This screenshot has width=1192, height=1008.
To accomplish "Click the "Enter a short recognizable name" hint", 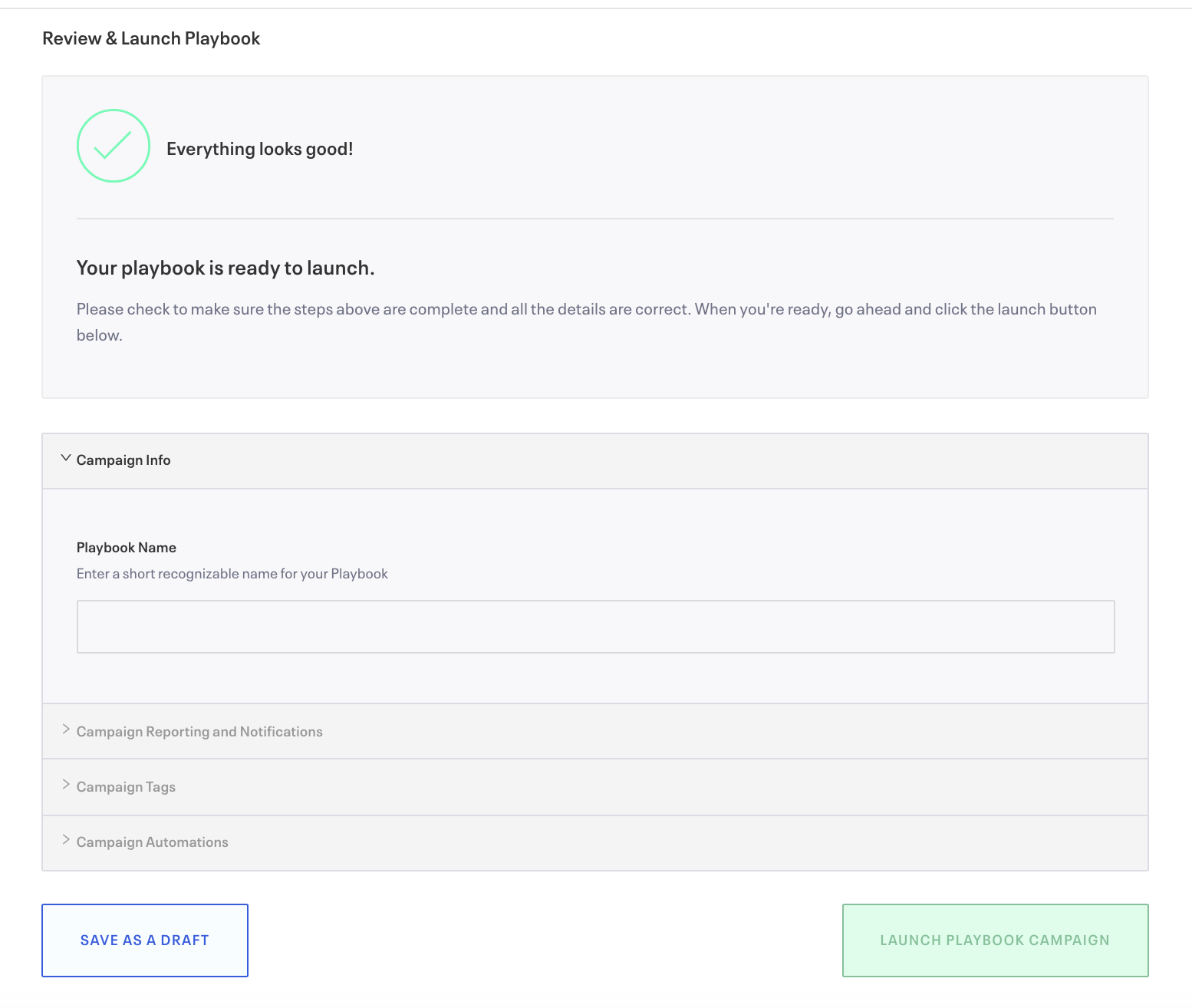I will click(232, 574).
